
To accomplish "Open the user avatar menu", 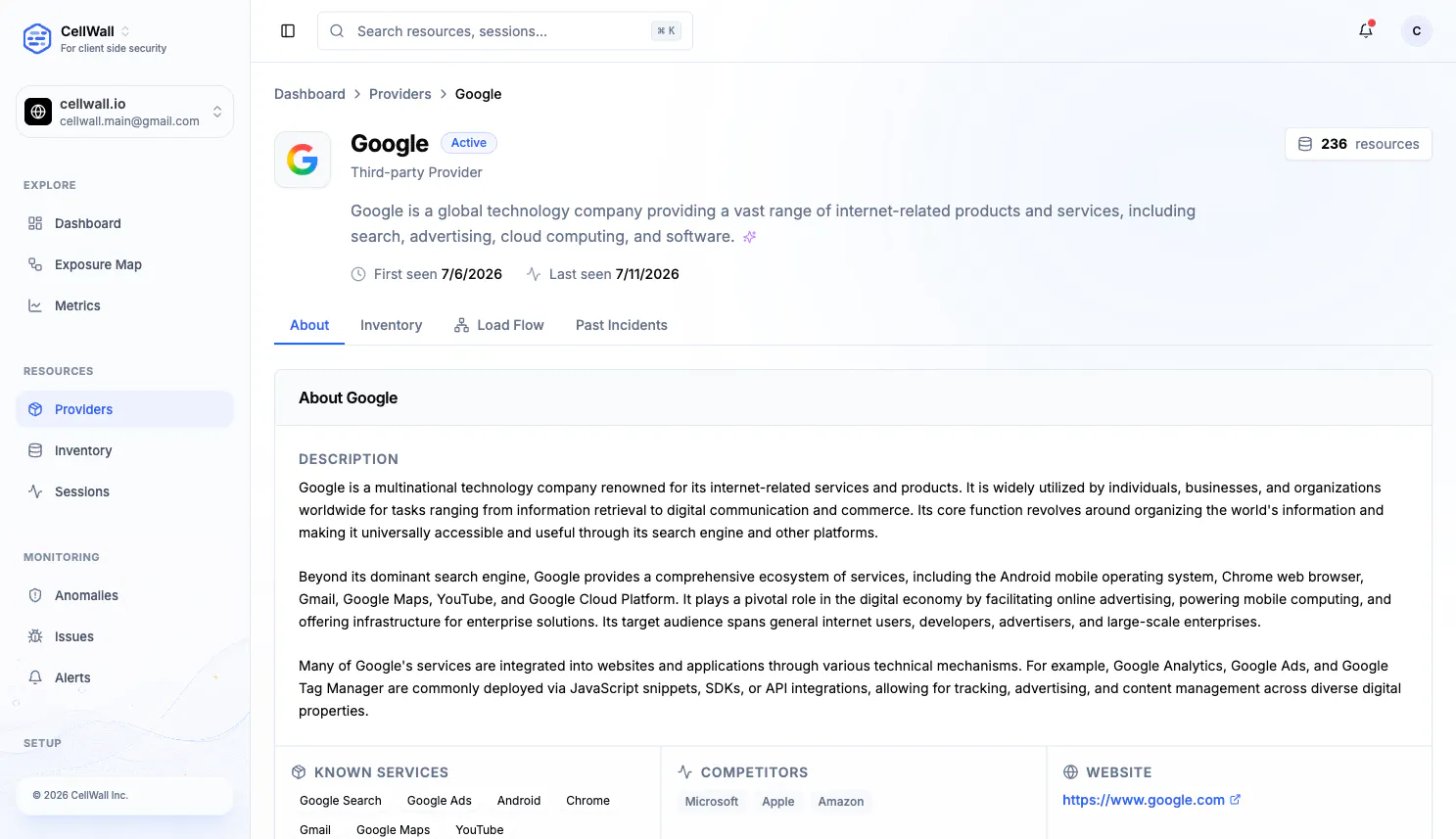I will coord(1417,31).
